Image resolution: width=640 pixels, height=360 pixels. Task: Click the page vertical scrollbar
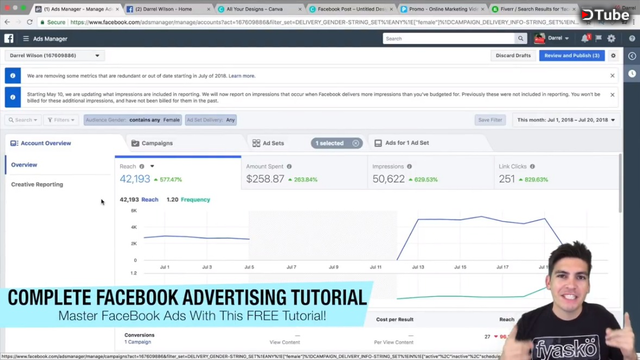point(620,183)
